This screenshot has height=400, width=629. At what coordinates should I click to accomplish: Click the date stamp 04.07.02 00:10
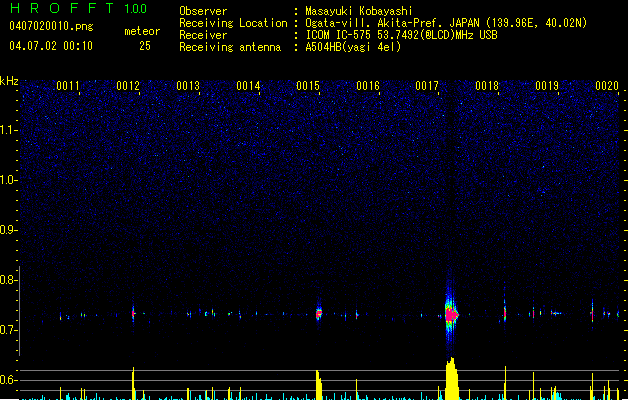click(x=51, y=46)
